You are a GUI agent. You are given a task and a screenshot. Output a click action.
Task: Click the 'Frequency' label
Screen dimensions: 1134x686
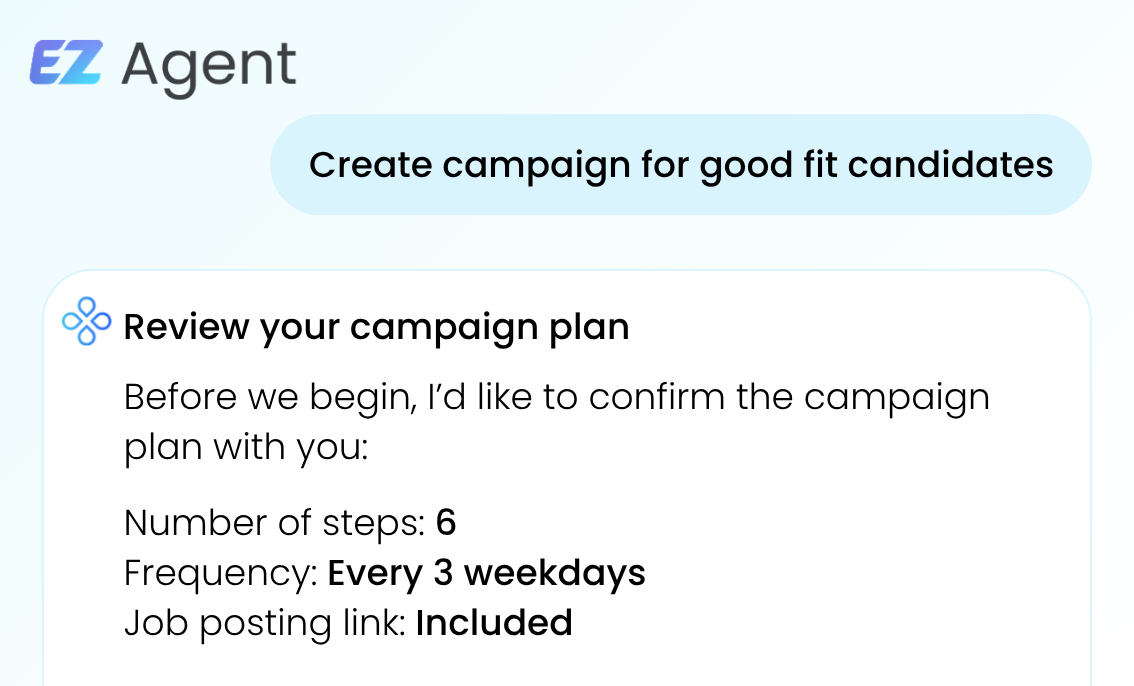pos(221,574)
